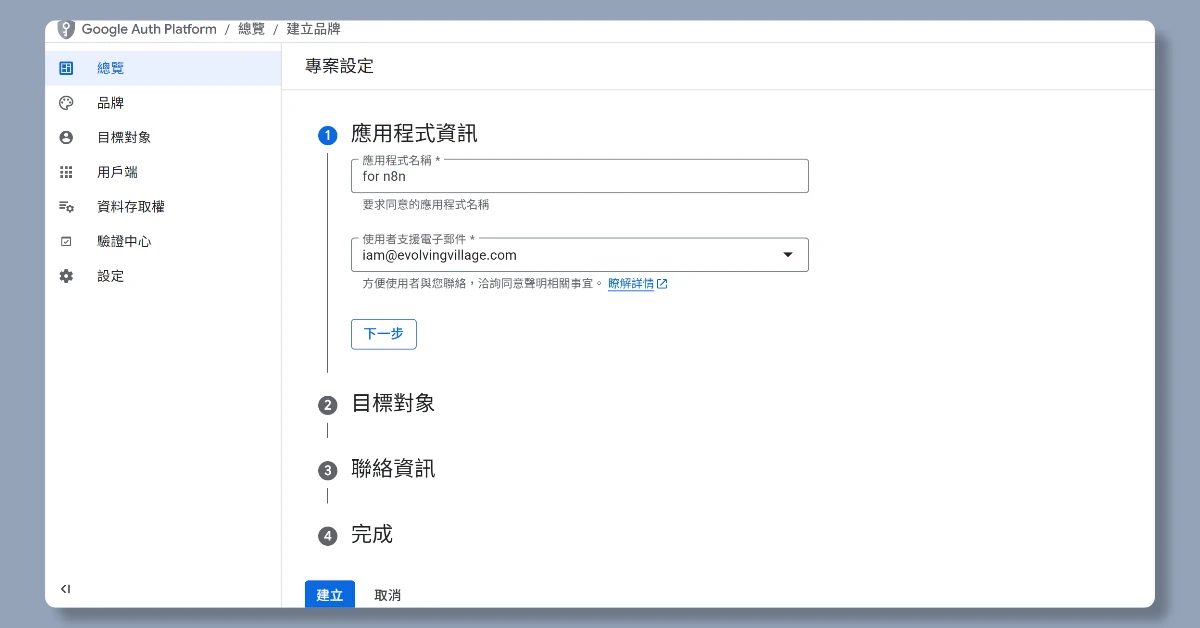Open the 使用者支援電子郵件 dropdown
Viewport: 1200px width, 628px height.
(579, 255)
